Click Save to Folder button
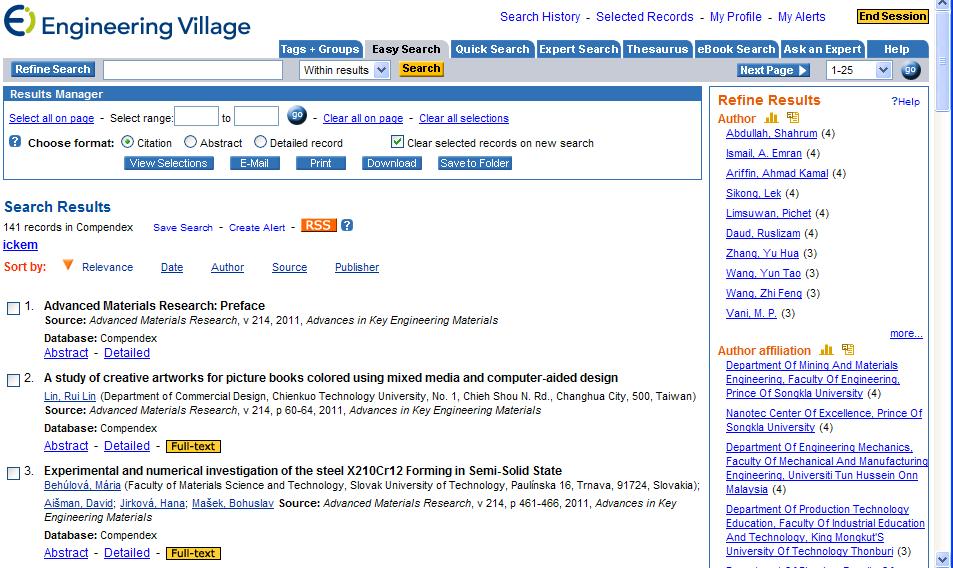953x568 pixels. [x=475, y=163]
